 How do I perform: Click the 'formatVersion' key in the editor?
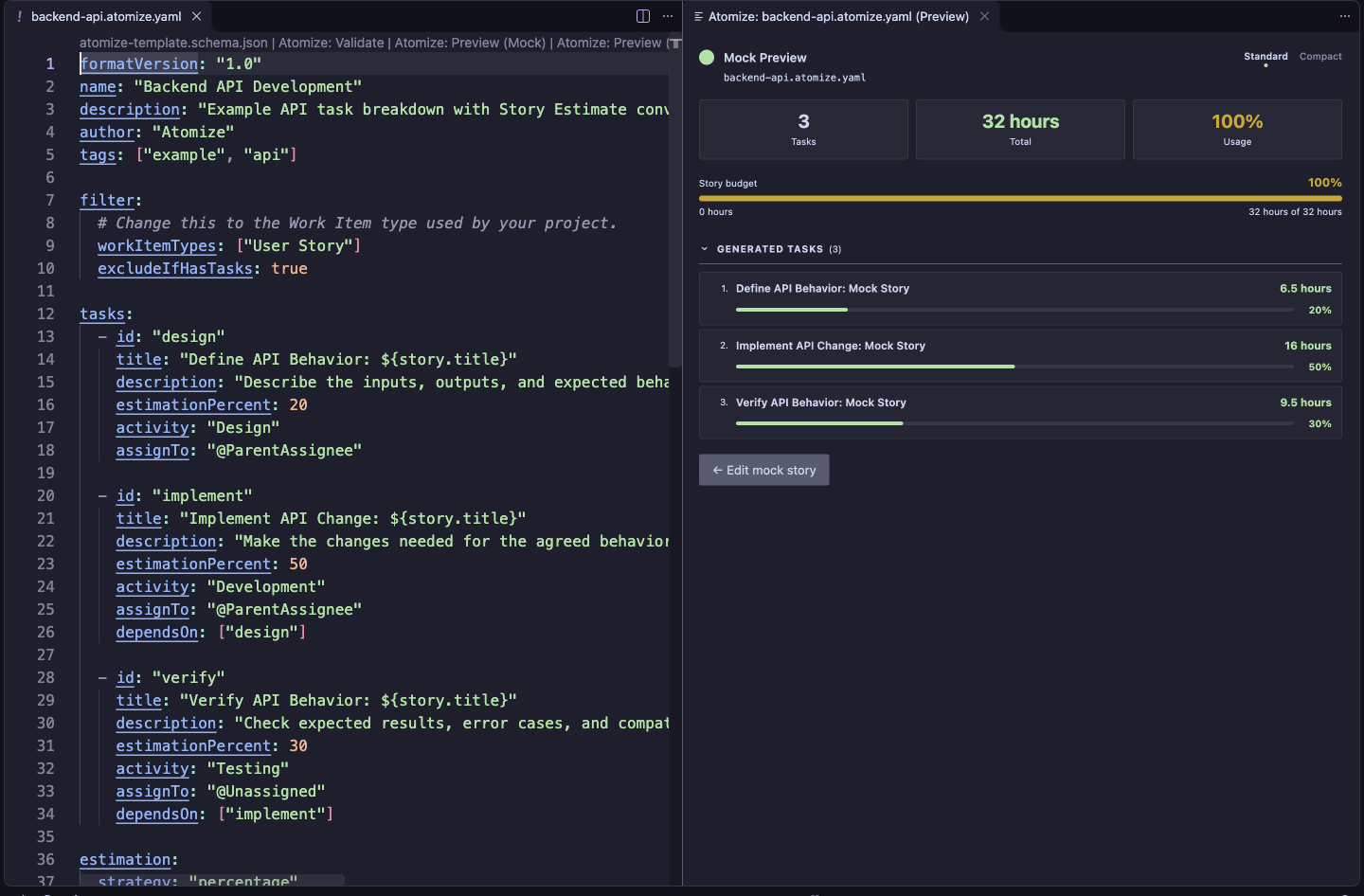pos(139,63)
